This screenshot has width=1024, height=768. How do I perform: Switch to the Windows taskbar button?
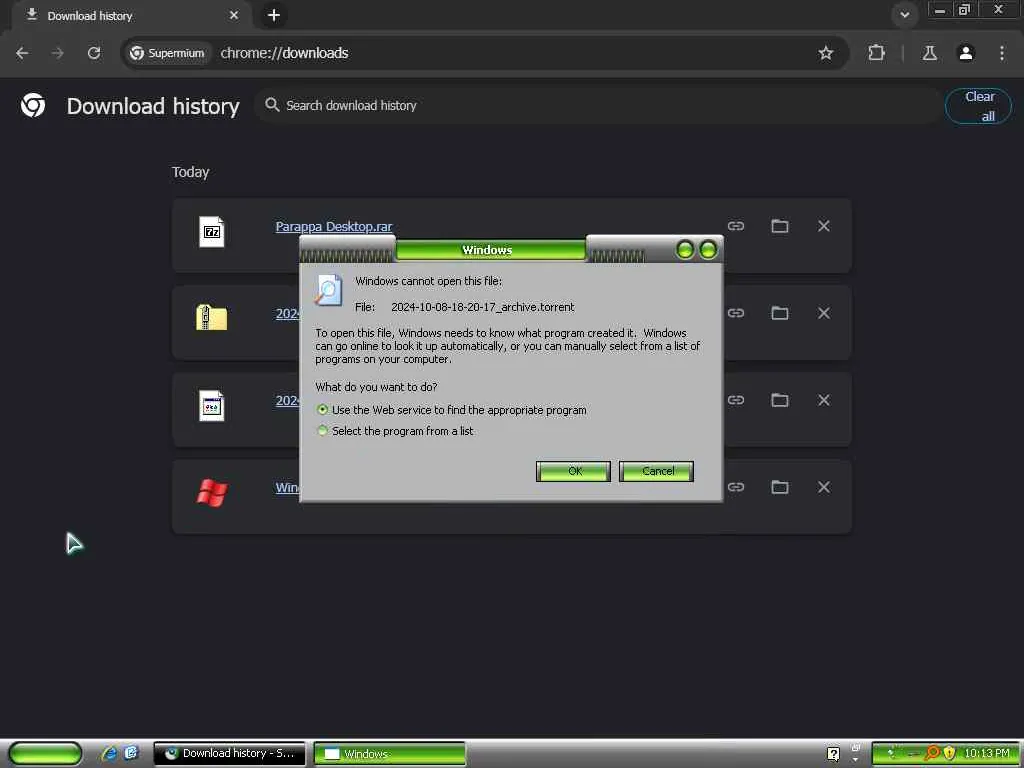point(390,753)
